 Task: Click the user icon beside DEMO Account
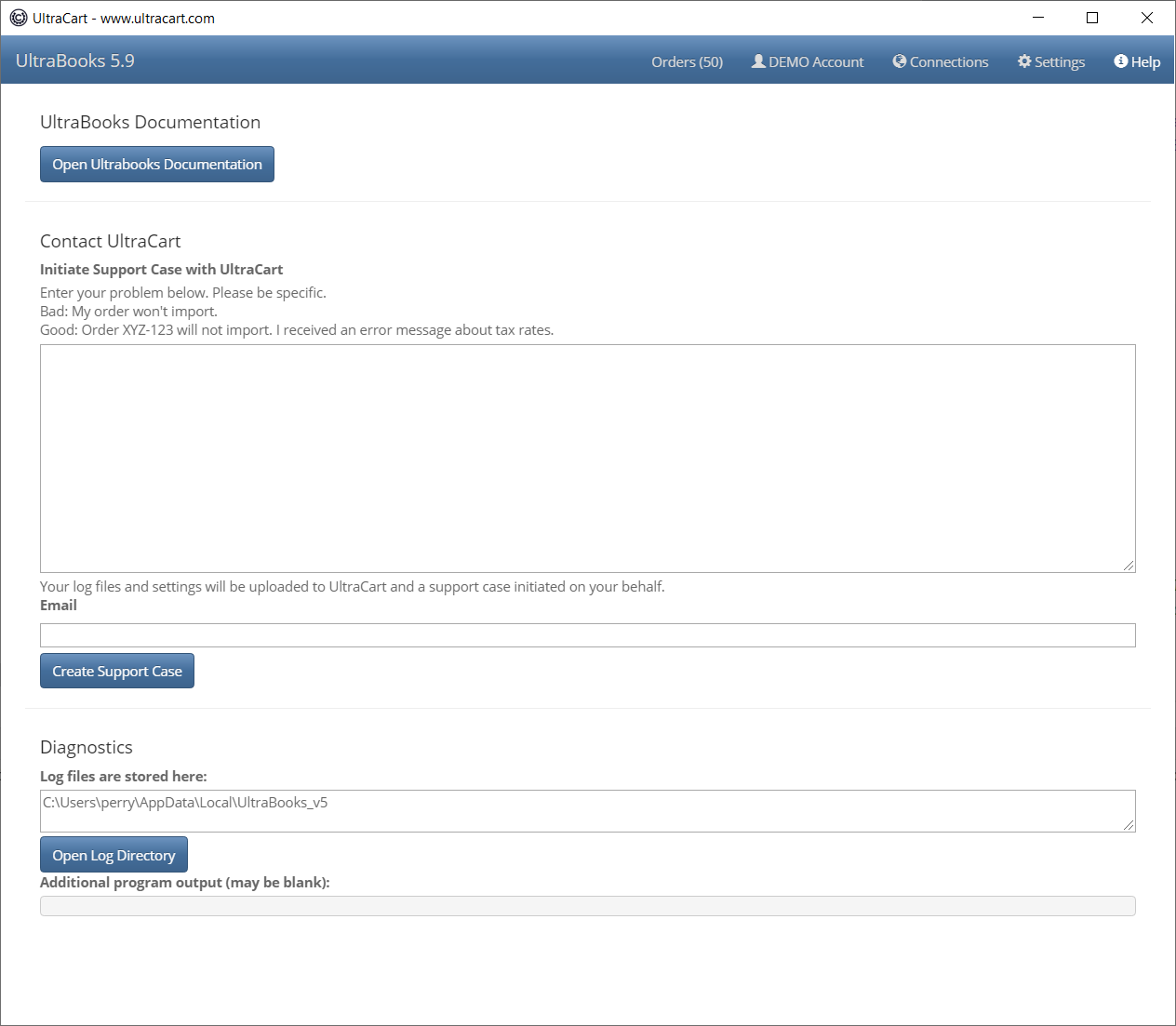click(758, 60)
